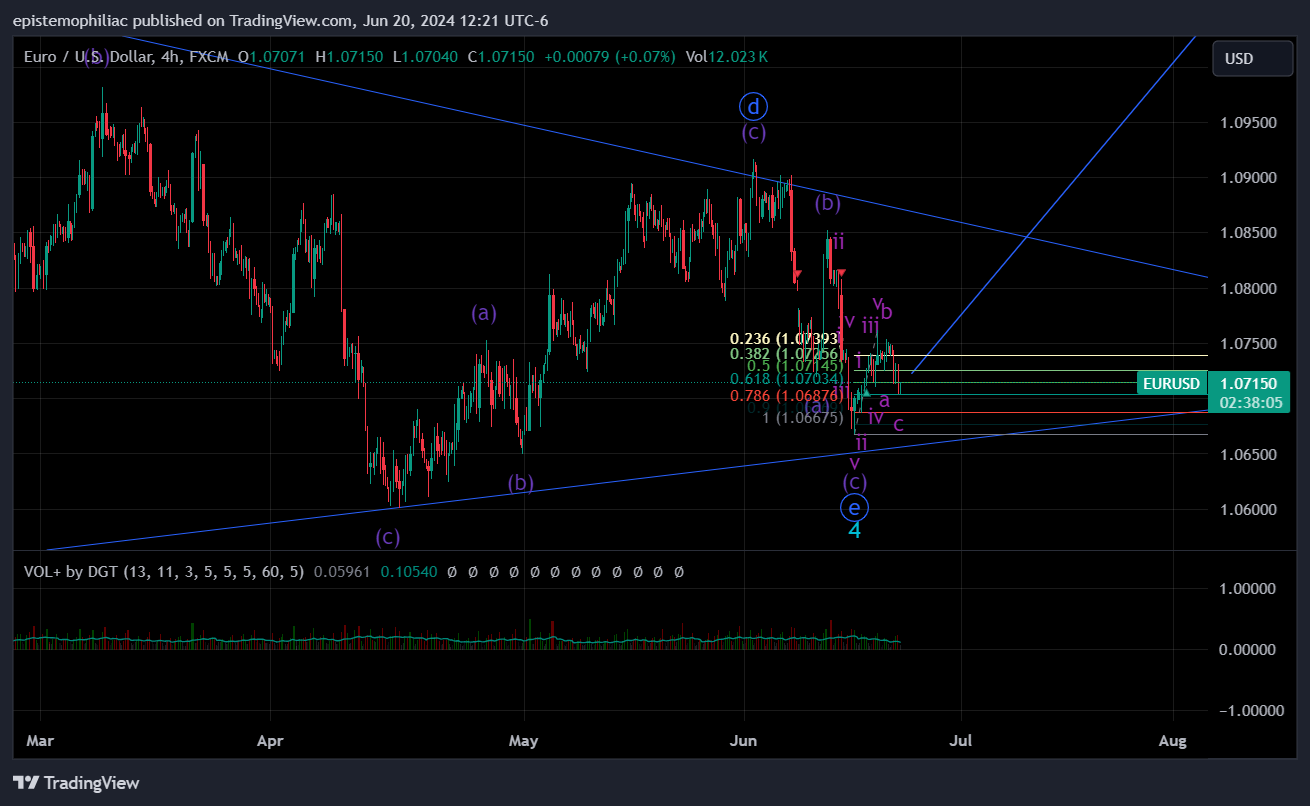Click the EURUSD price axis tag
1310x806 pixels.
(1170, 384)
